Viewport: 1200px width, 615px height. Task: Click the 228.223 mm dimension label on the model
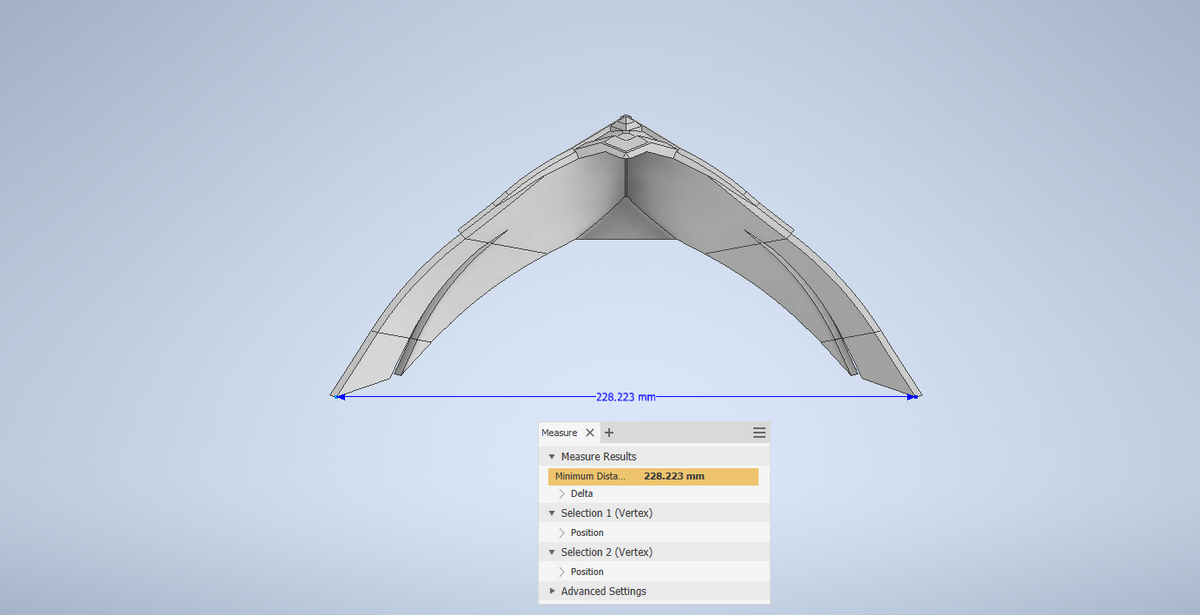[626, 397]
